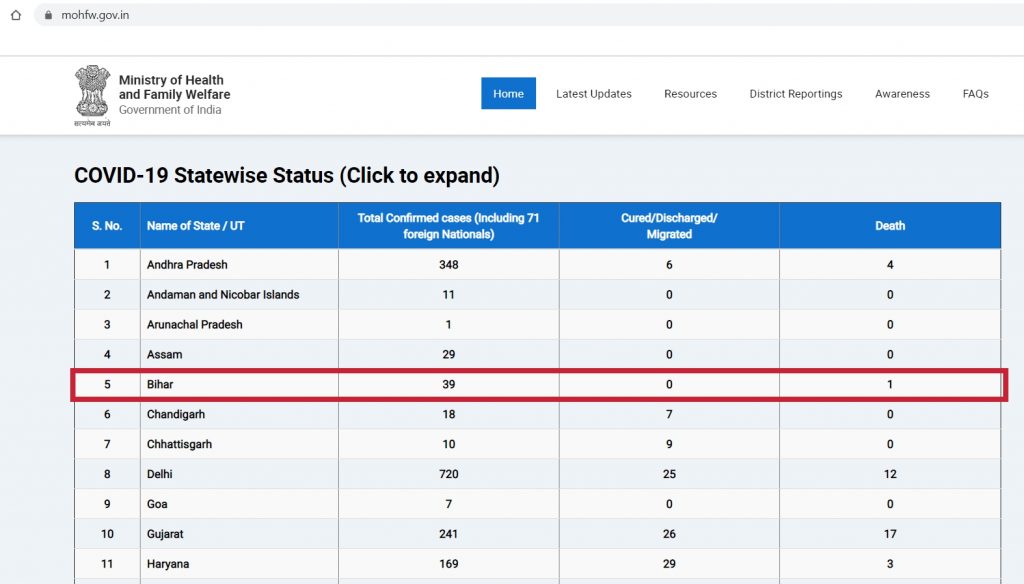The image size is (1024, 584).
Task: Click Andaman and Nicobar confirmed value 11
Action: [x=449, y=295]
